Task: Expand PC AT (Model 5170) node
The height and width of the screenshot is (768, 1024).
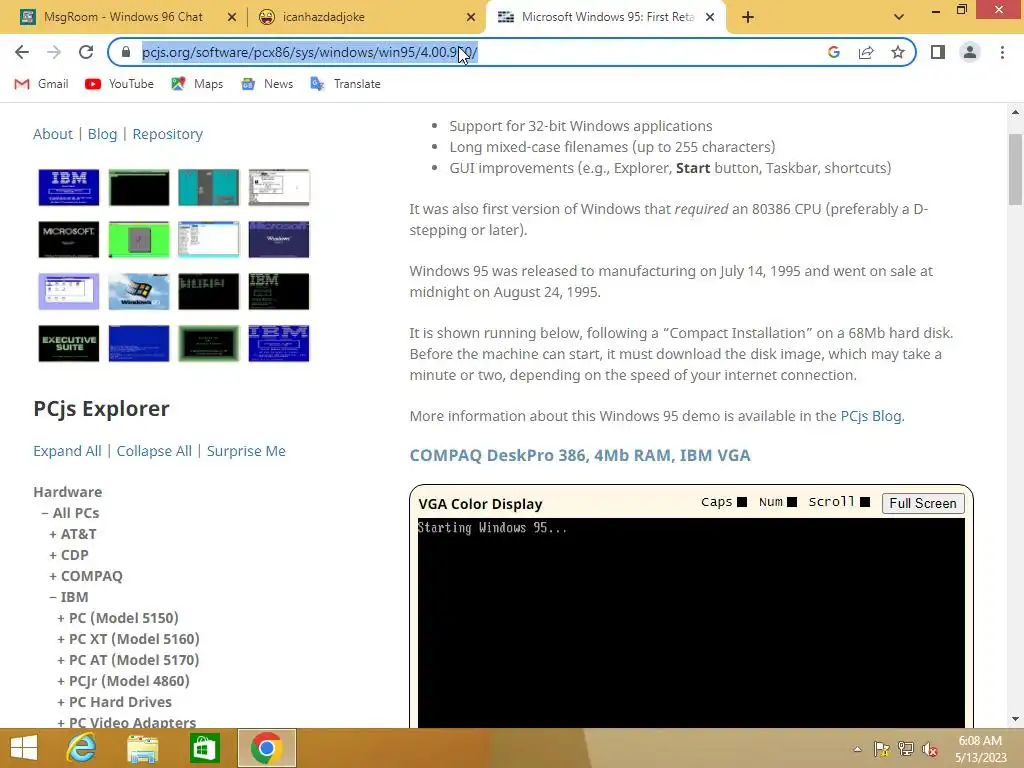Action: point(128,660)
